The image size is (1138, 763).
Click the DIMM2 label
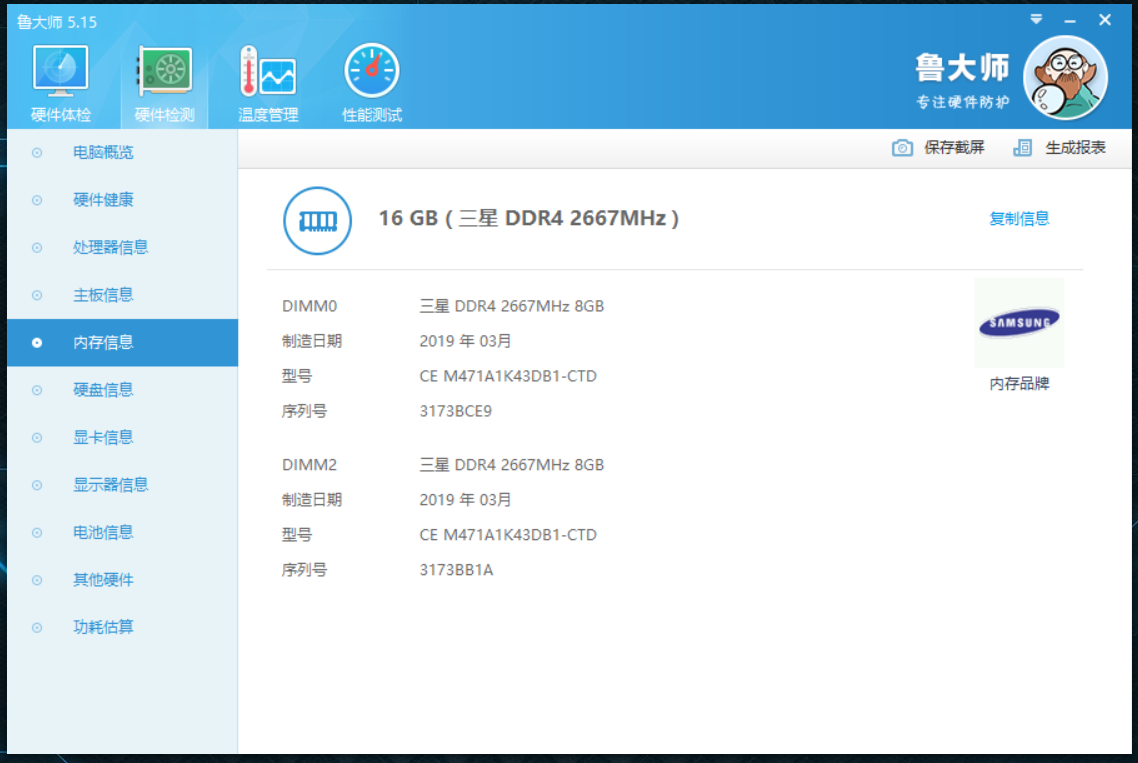tap(309, 465)
